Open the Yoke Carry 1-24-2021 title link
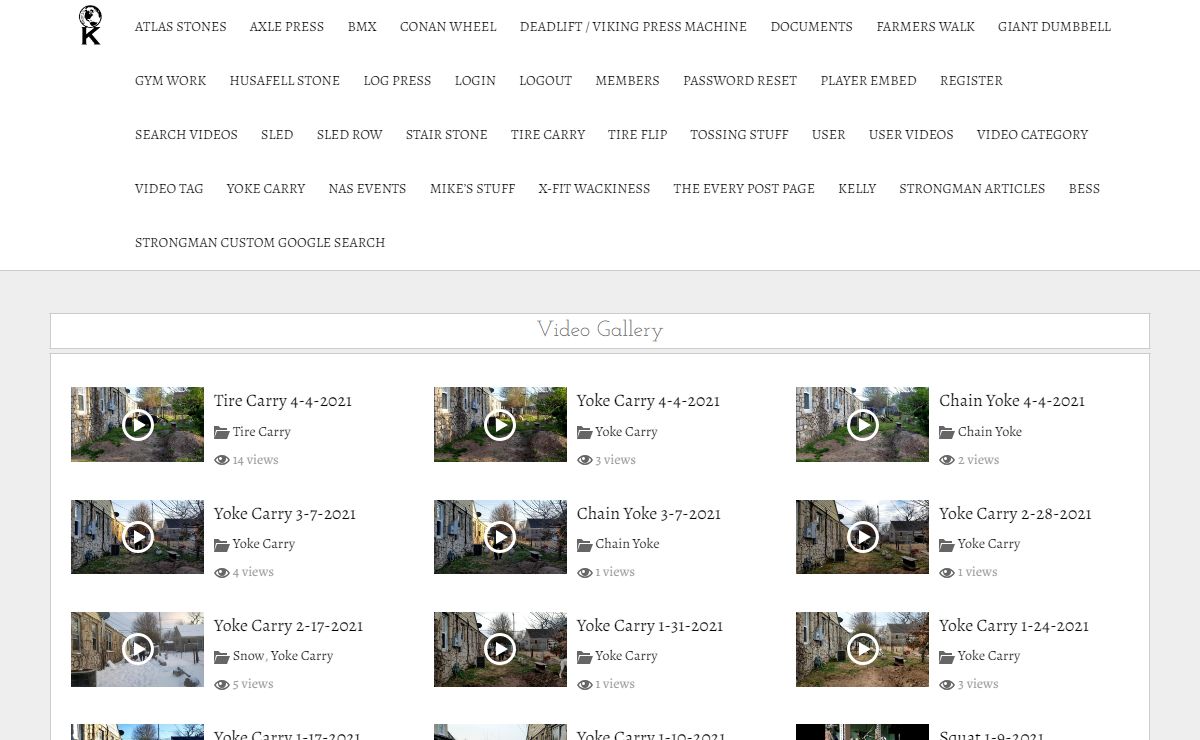 (1014, 625)
